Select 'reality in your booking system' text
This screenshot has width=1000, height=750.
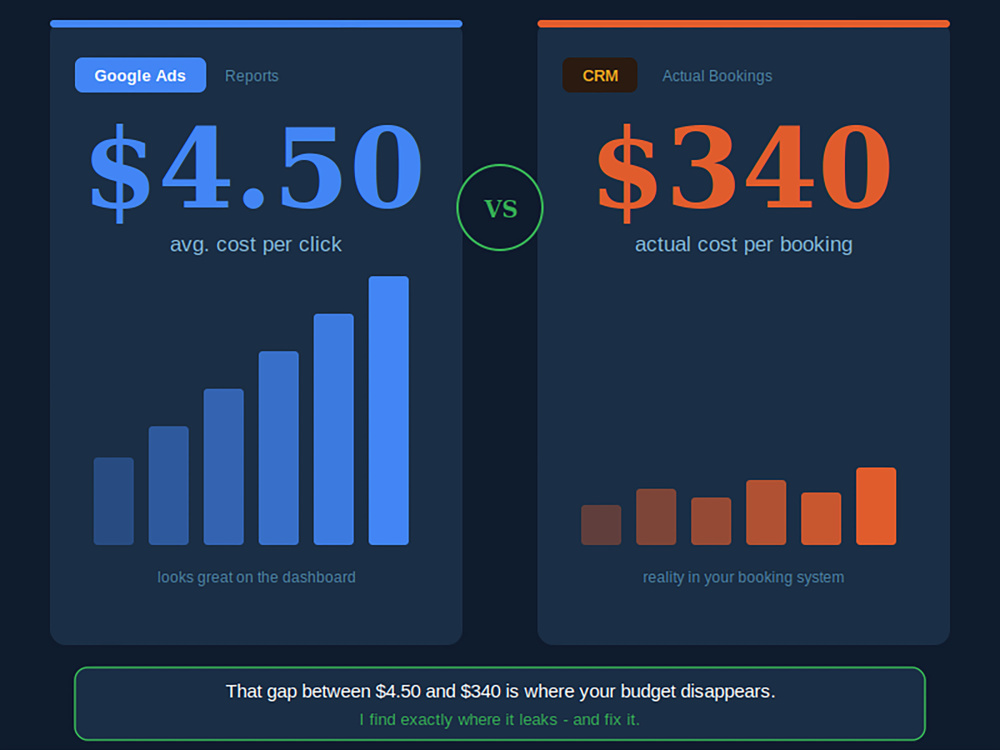(744, 577)
